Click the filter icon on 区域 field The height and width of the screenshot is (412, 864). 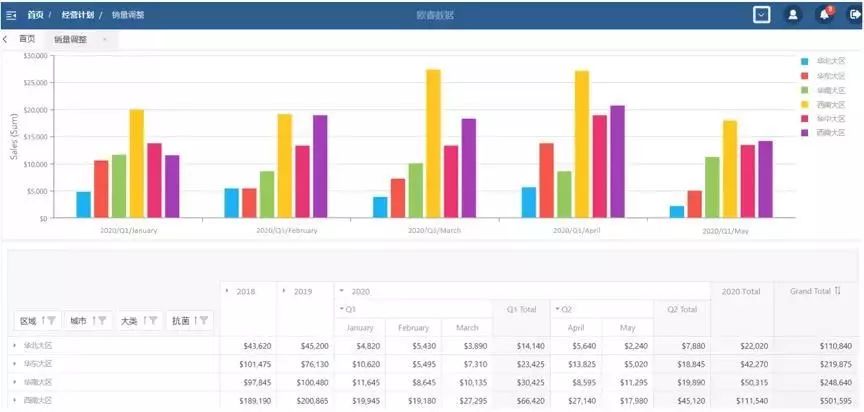tap(50, 321)
